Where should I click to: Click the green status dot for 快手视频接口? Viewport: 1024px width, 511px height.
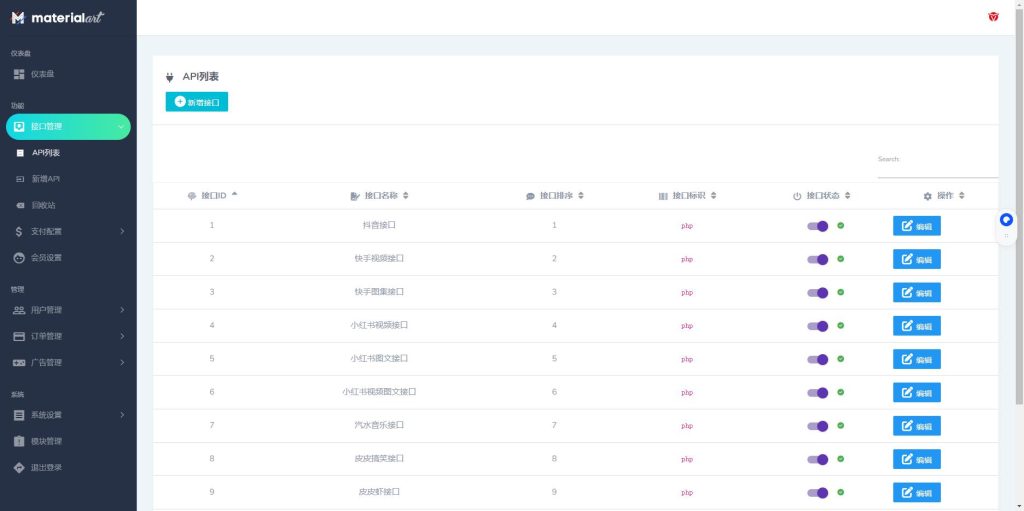click(840, 259)
